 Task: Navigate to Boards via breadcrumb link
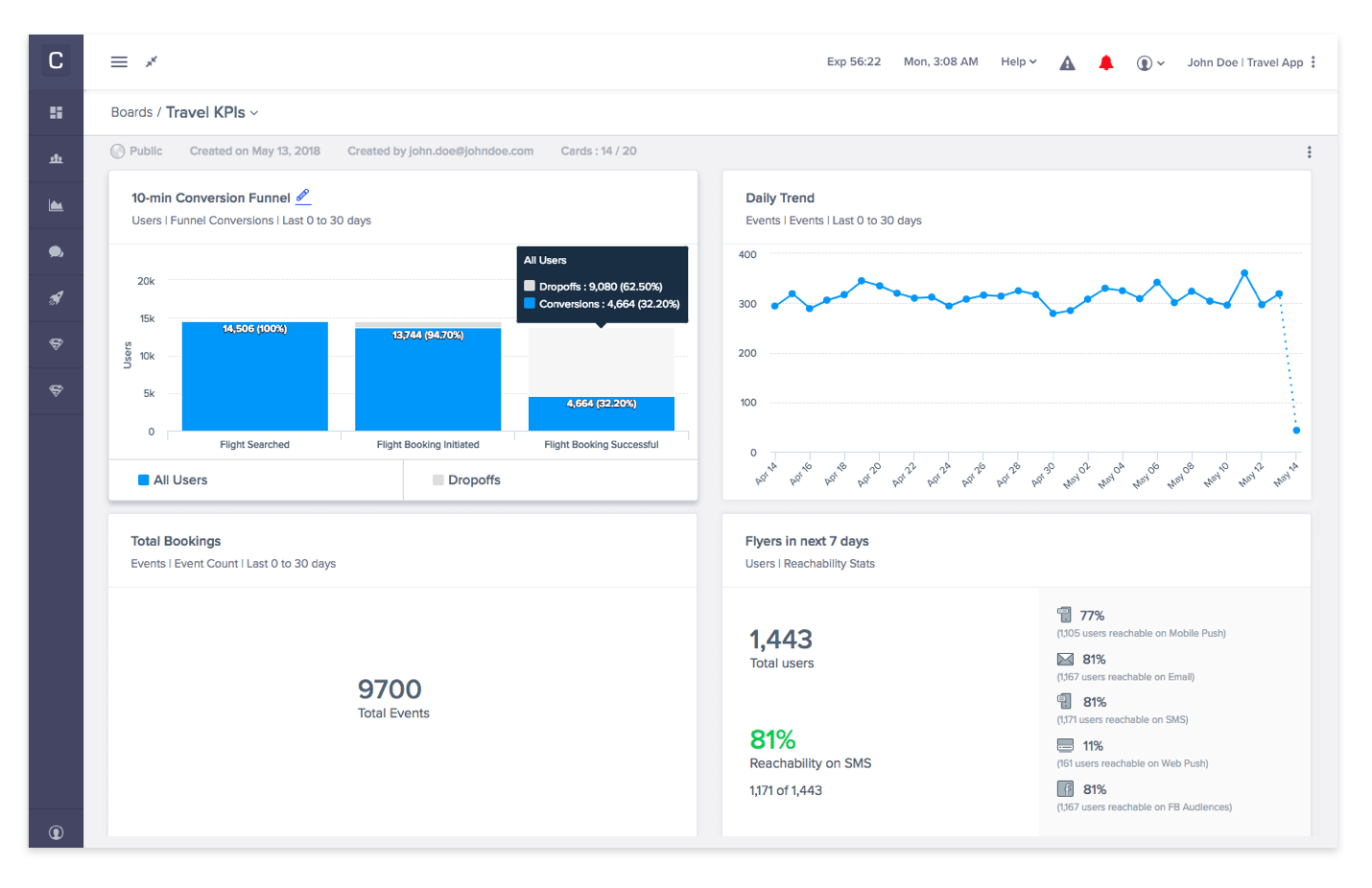(x=131, y=112)
